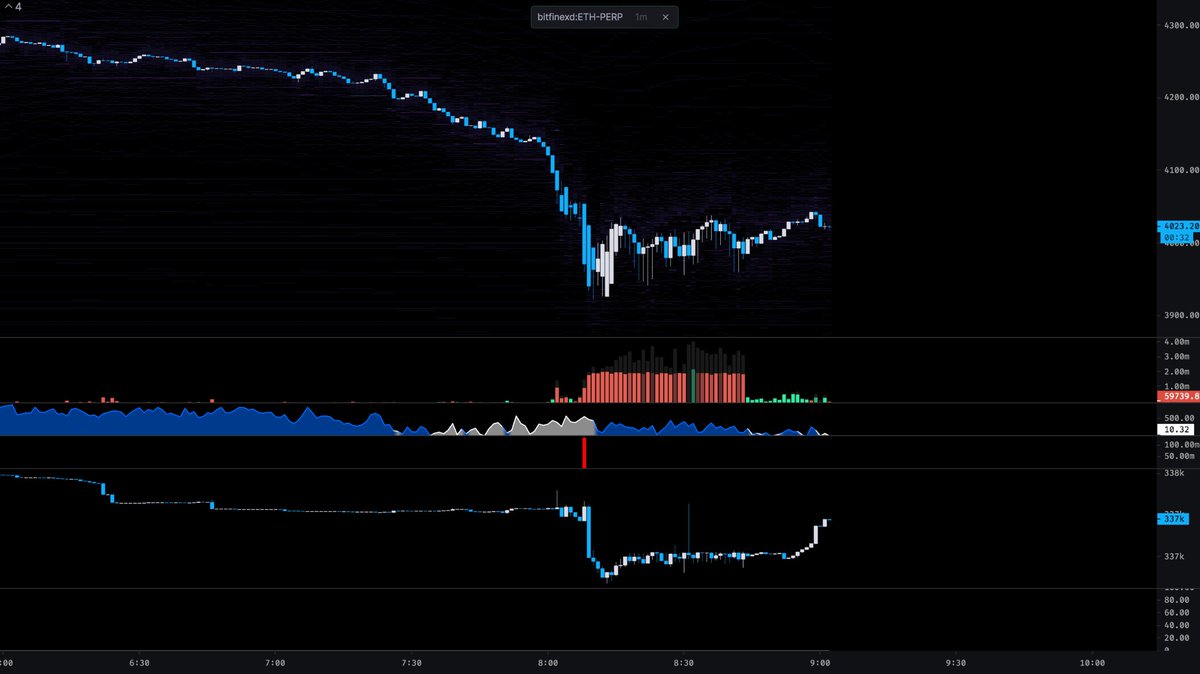Select the white 10.32 indicator value label
Screen dimensions: 1200x674
(x=1177, y=429)
